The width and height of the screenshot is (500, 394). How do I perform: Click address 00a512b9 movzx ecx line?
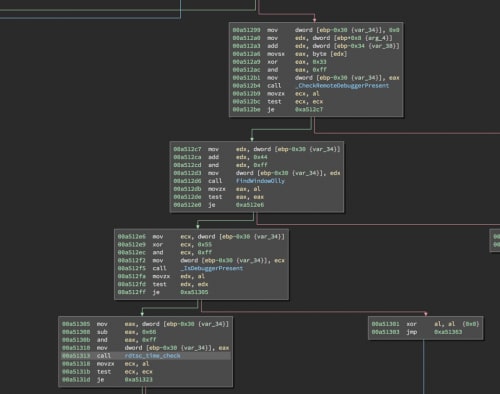(x=247, y=94)
